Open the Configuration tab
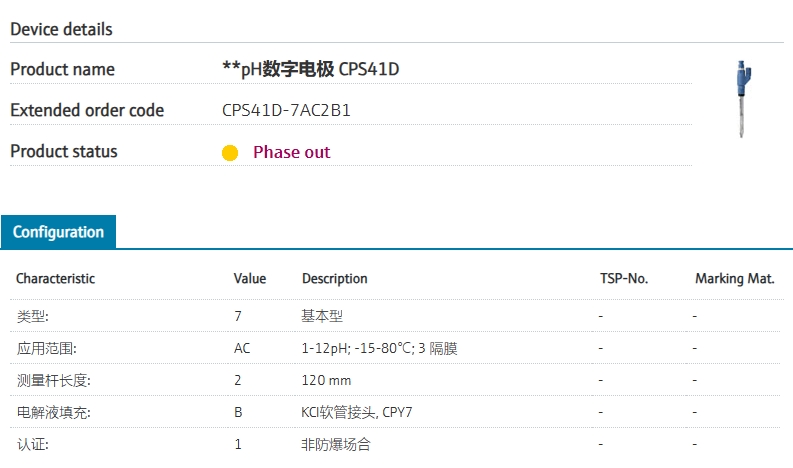This screenshot has width=793, height=468. point(58,232)
